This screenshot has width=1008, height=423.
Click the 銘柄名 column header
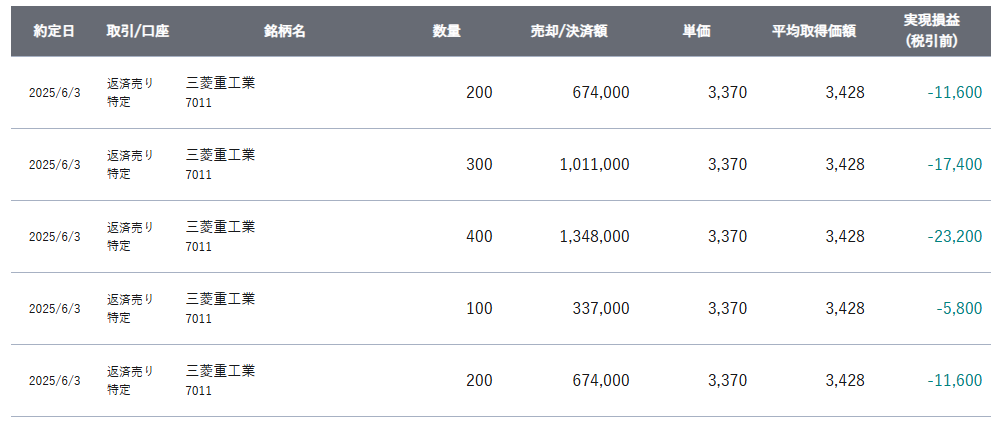(x=284, y=32)
